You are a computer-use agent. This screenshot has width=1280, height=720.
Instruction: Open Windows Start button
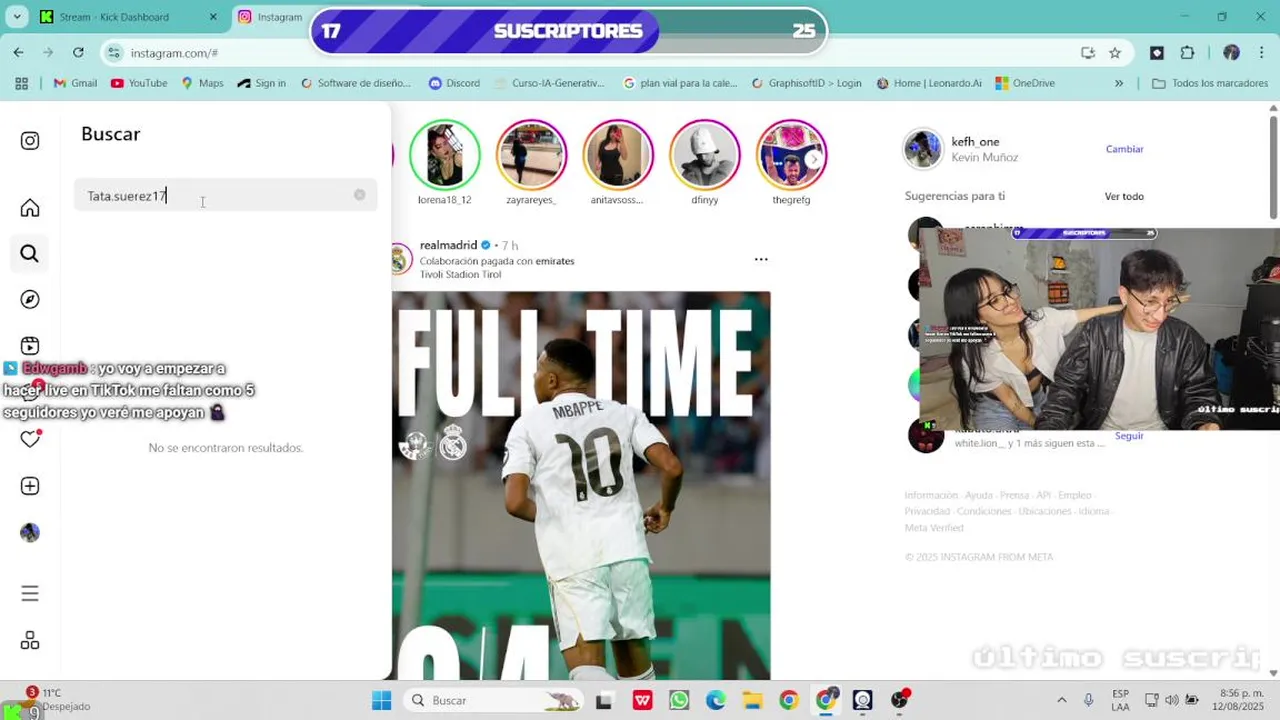[381, 700]
